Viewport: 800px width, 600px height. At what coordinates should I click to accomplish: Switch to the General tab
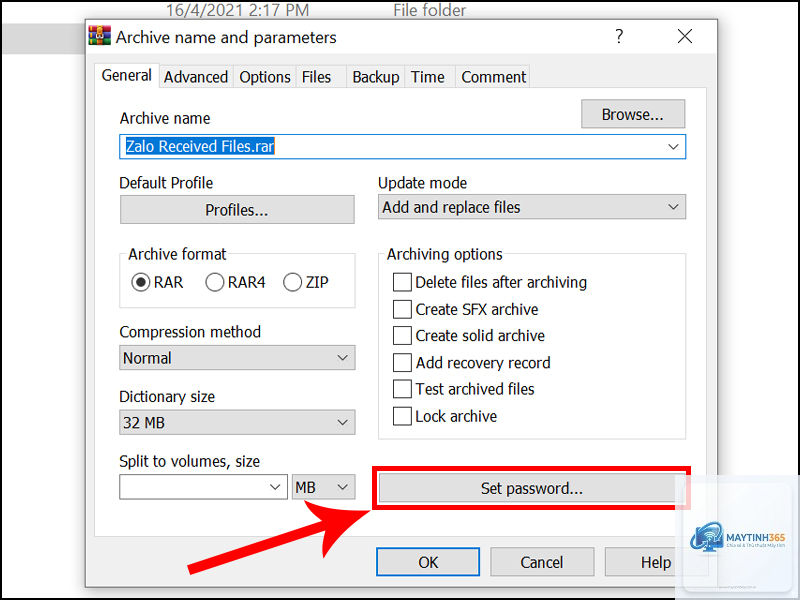coord(126,76)
